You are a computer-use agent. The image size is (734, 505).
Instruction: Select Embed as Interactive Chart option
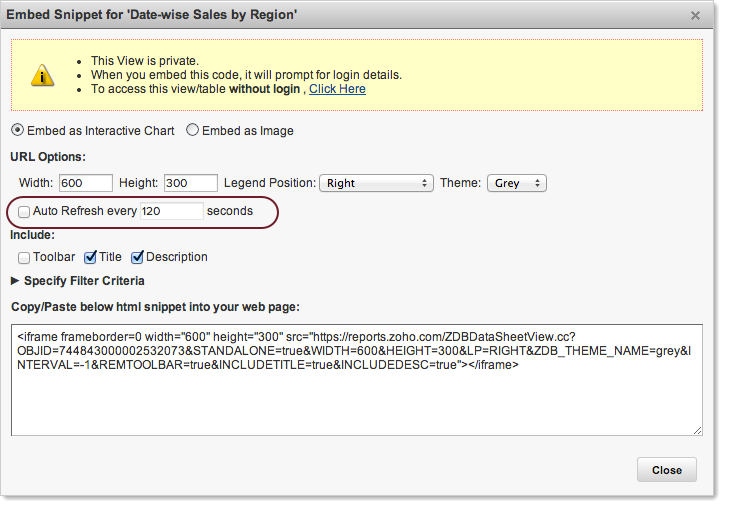click(17, 131)
